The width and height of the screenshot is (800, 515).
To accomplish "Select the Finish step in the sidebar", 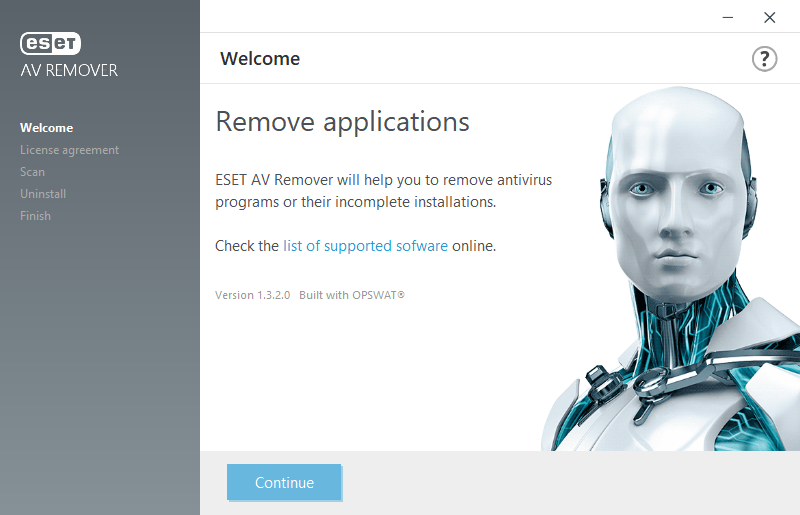I will [35, 216].
